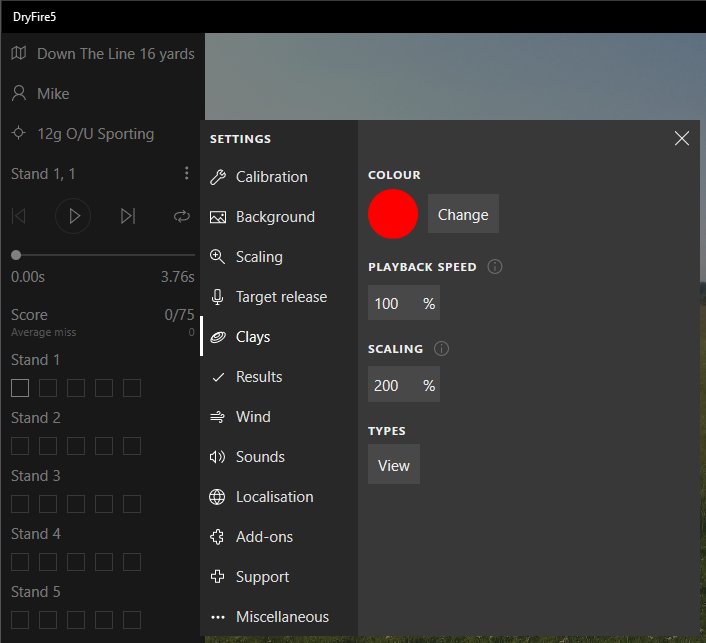The width and height of the screenshot is (706, 643).
Task: Open the 12g O/U Sporting gun selector
Action: (x=95, y=134)
